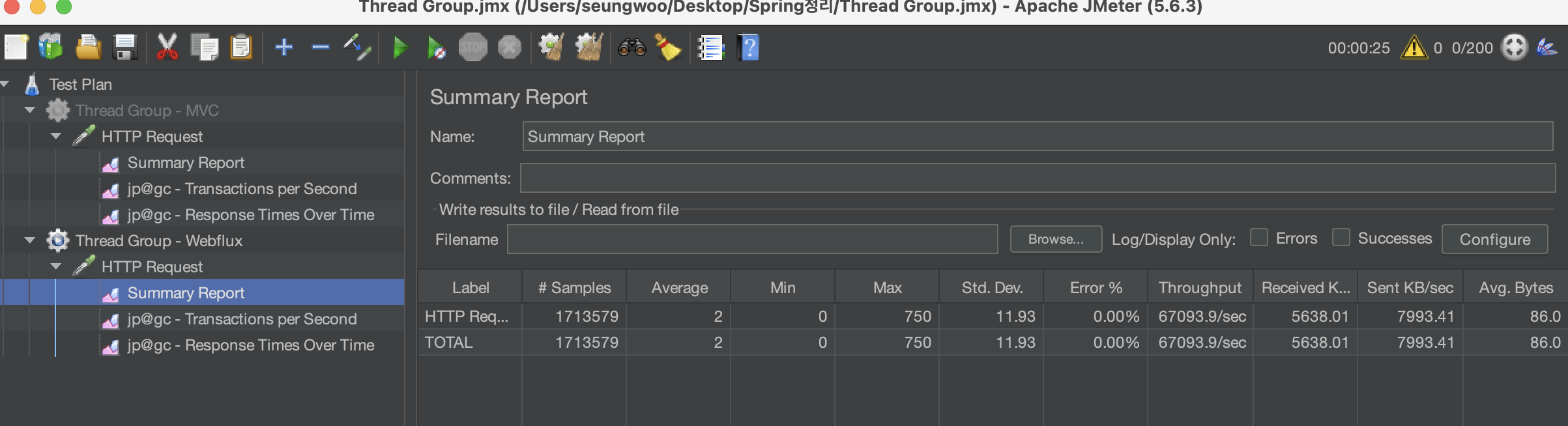Collapse HTTP Request under Webflux group
Image resolution: width=1568 pixels, height=426 pixels.
click(55, 266)
